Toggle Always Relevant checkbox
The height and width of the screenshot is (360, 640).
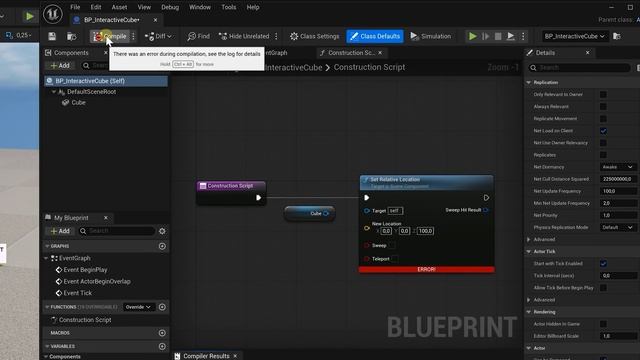603,107
